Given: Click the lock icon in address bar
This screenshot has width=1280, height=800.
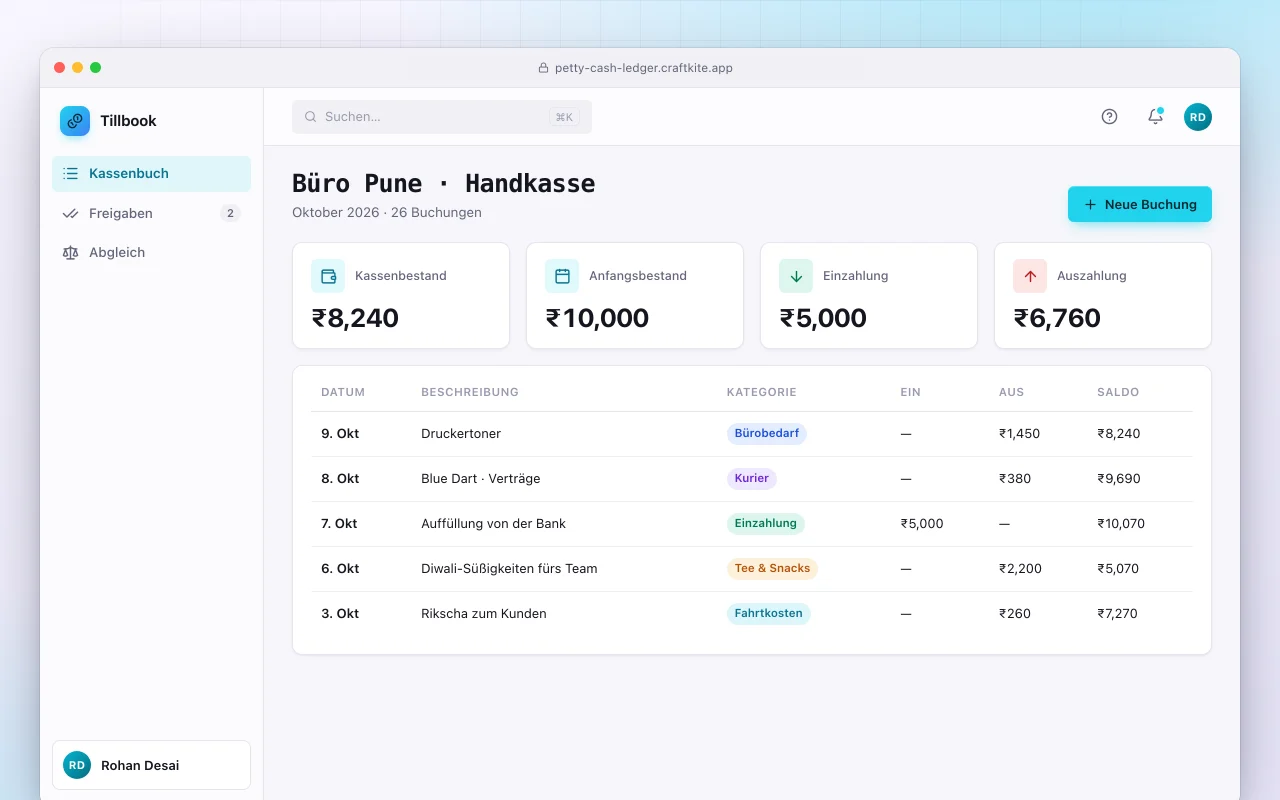Looking at the screenshot, I should point(544,68).
